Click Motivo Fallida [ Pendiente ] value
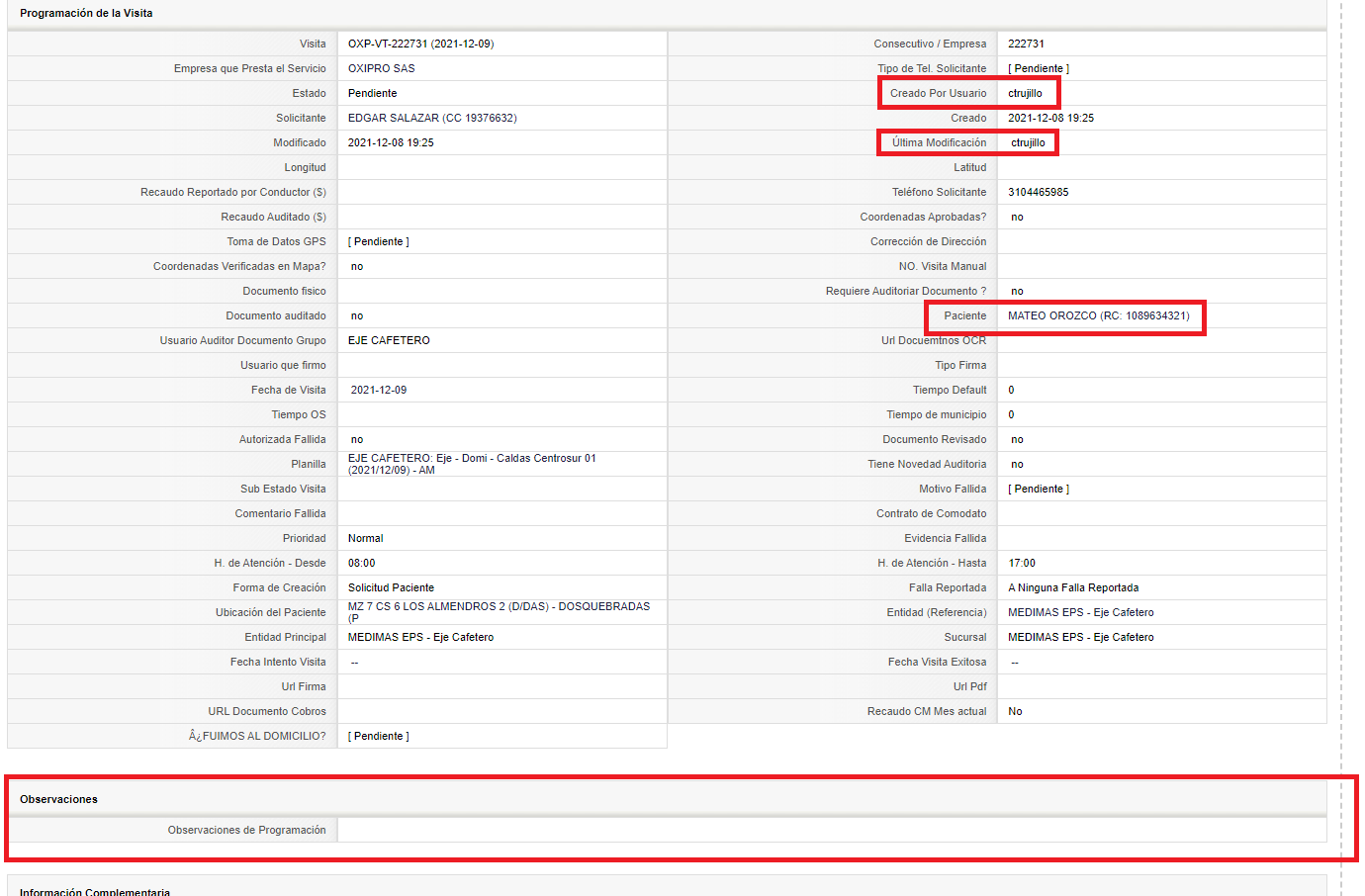Image resolution: width=1365 pixels, height=896 pixels. 1039,489
